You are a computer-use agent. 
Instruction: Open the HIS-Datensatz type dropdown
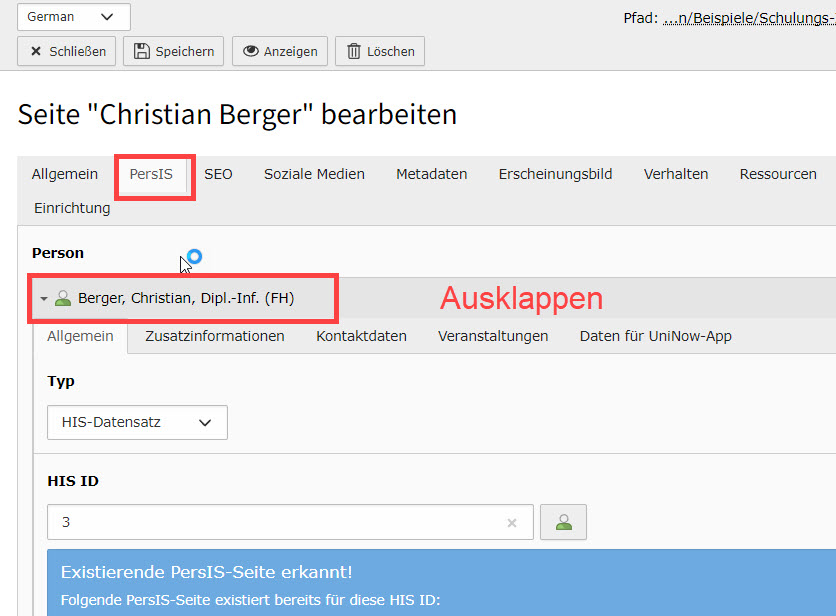[x=137, y=422]
